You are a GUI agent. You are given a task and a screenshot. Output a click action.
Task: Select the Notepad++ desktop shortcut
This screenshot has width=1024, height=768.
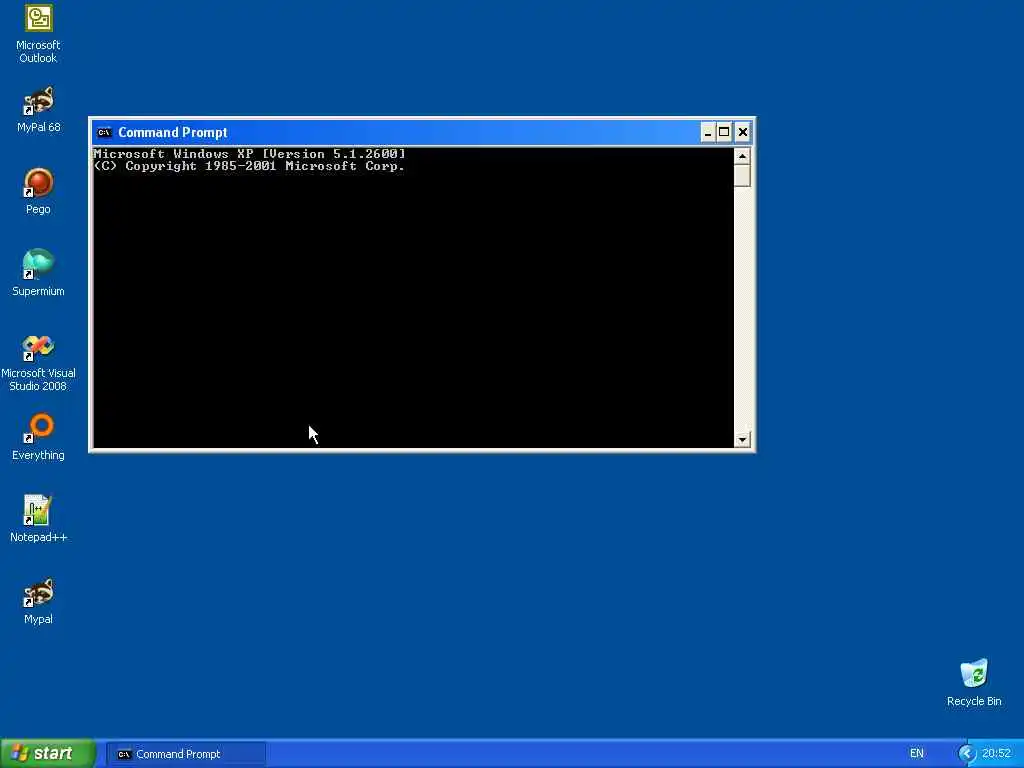coord(39,519)
